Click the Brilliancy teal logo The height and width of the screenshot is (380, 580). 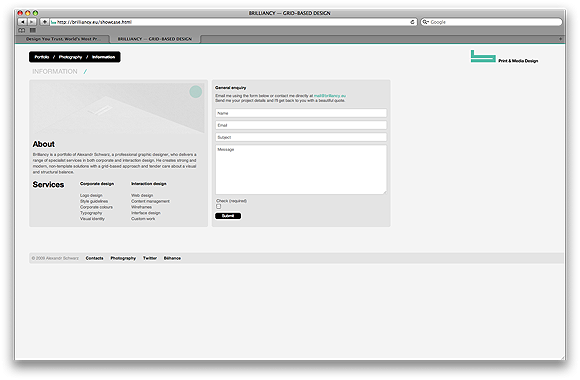pos(483,56)
